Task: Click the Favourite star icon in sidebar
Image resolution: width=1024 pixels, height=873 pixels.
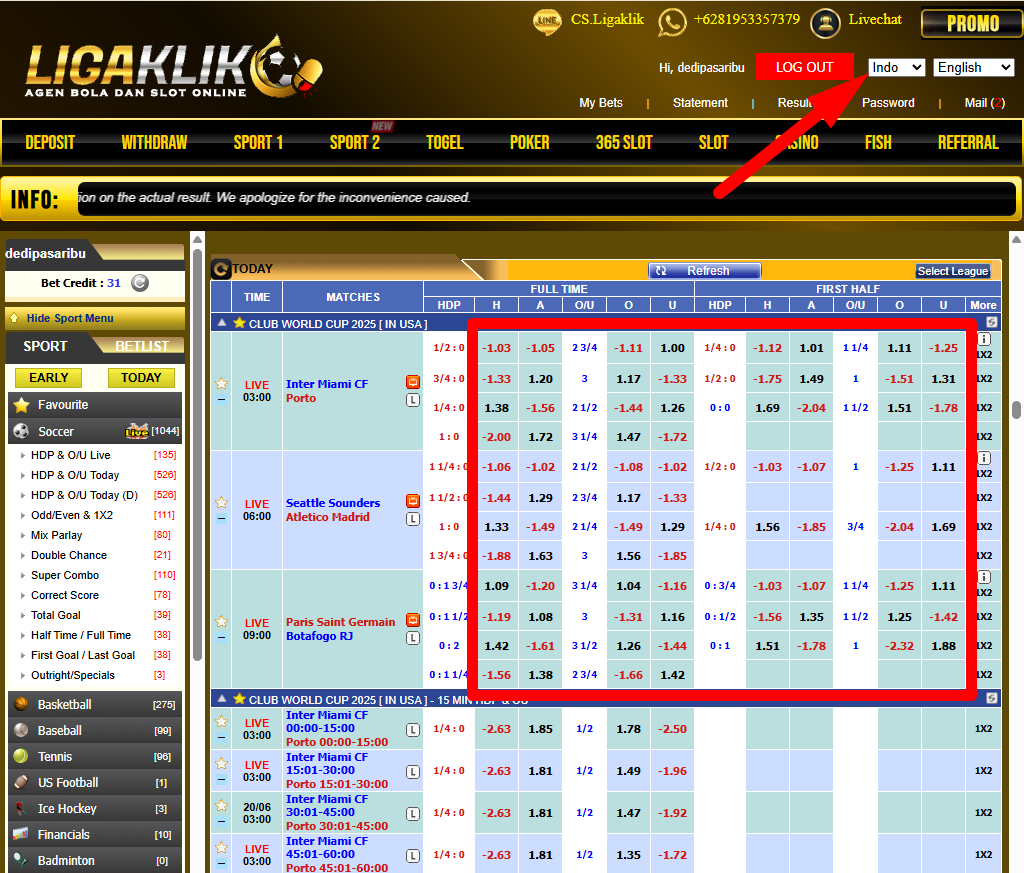Action: click(22, 405)
